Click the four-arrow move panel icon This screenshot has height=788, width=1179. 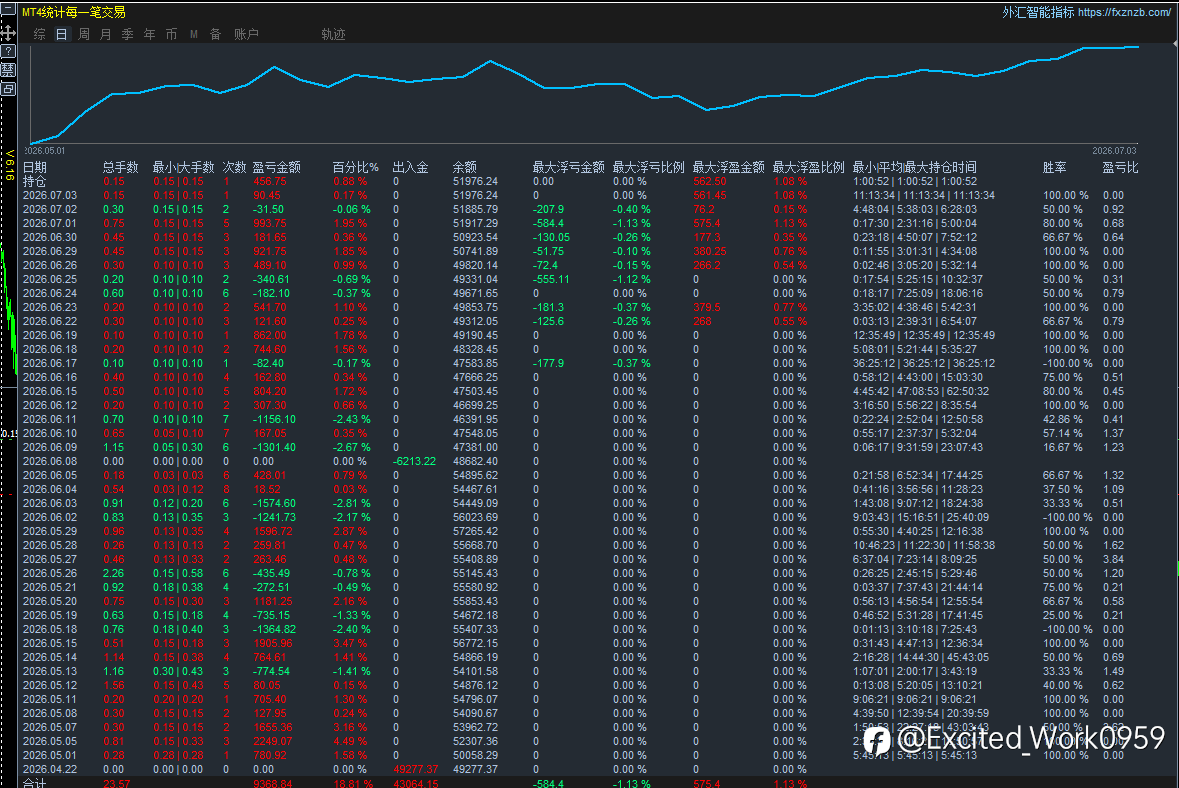point(8,32)
